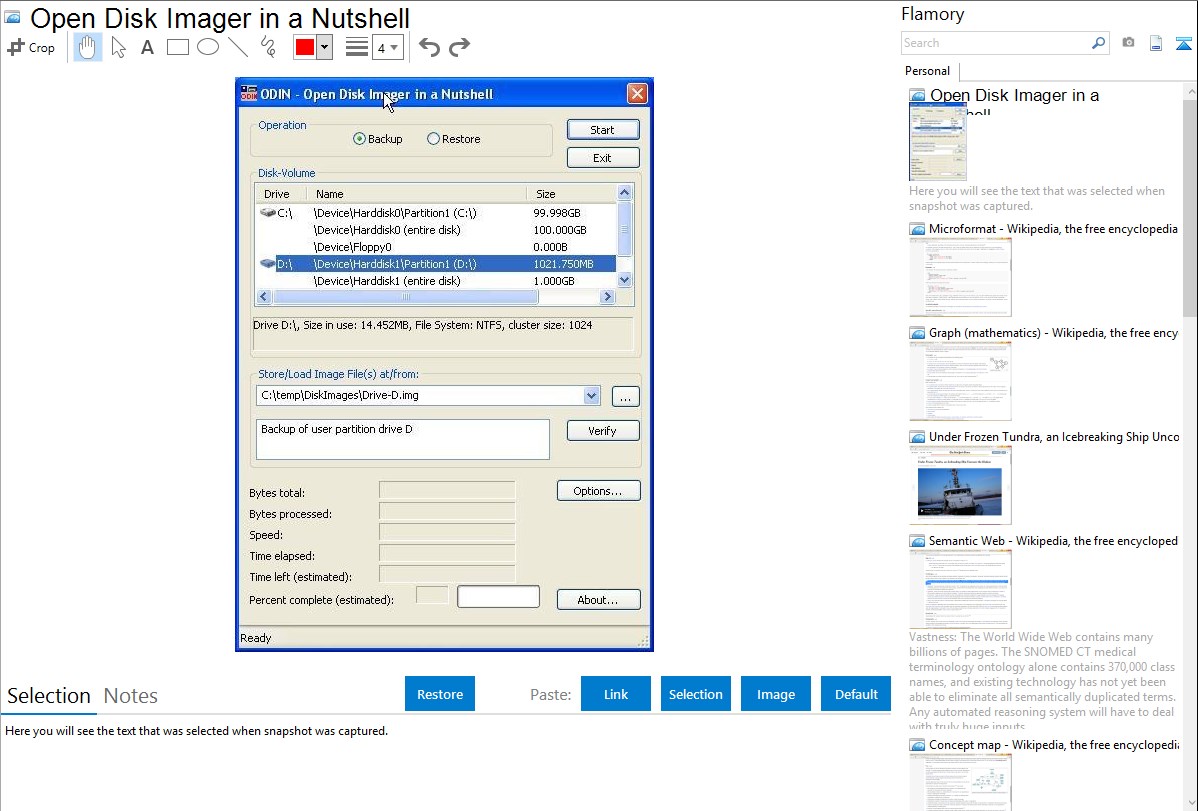Choose the arrow pointer tool
This screenshot has height=811, width=1198.
click(118, 47)
